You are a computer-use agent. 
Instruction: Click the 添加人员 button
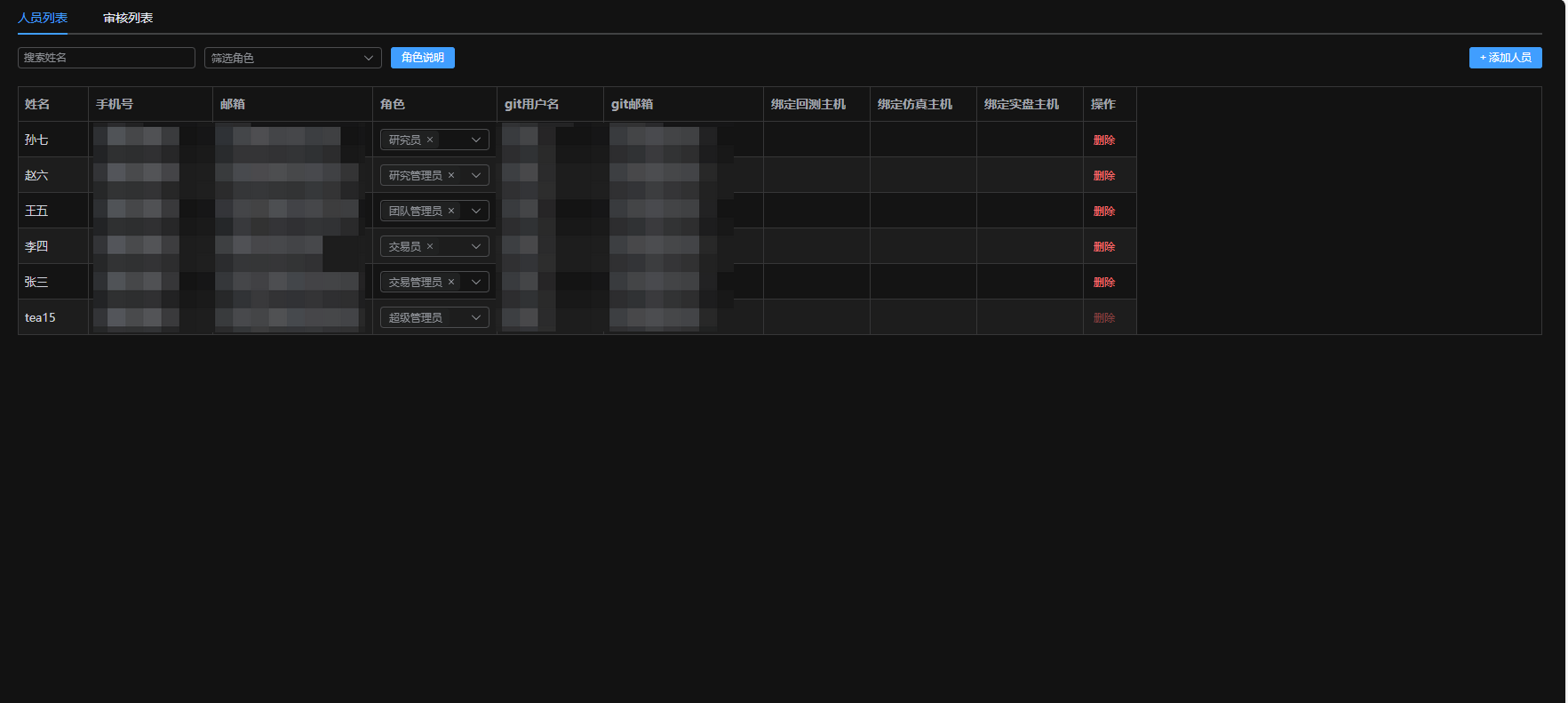(x=1505, y=58)
